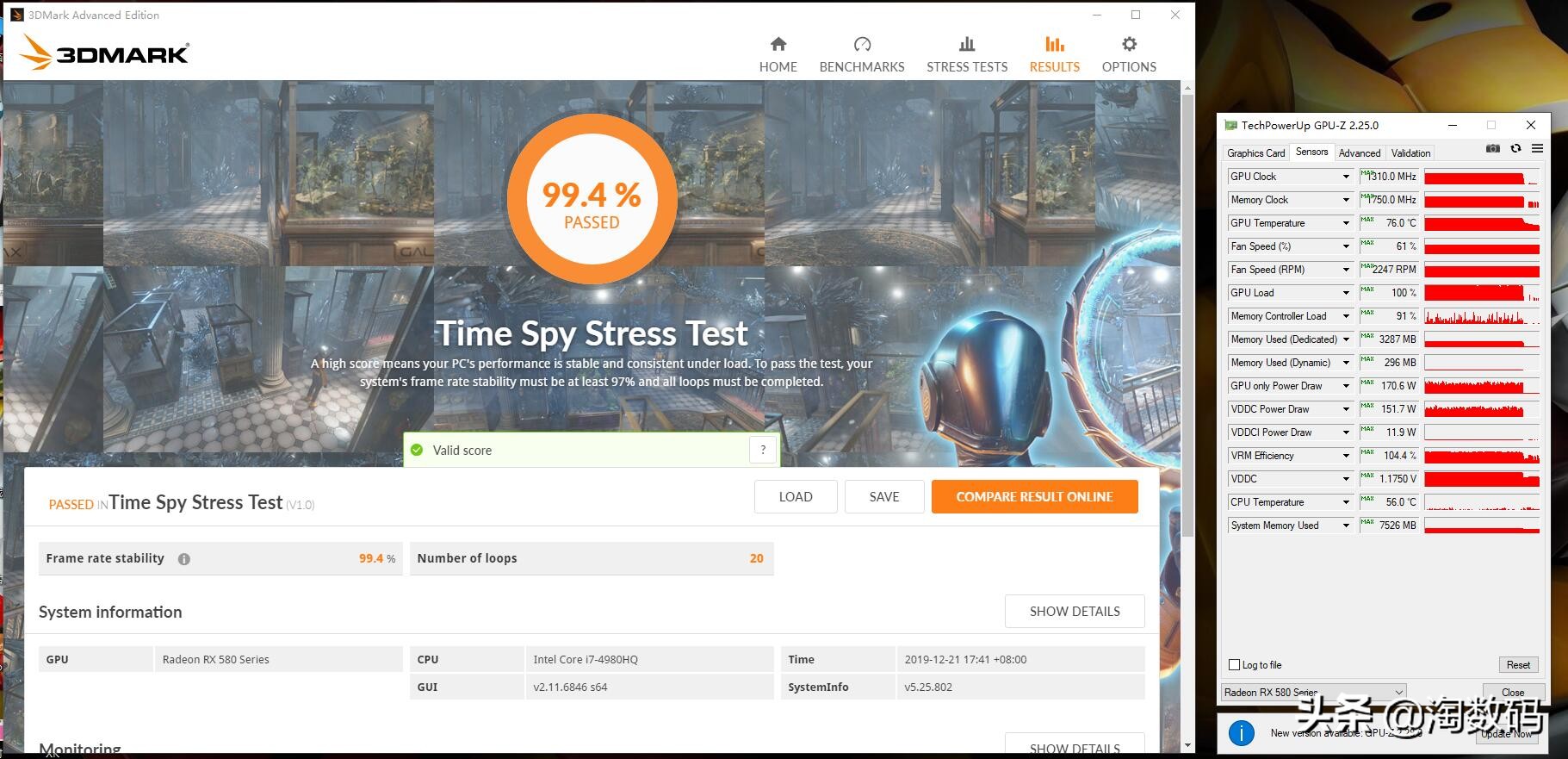Image resolution: width=1568 pixels, height=759 pixels.
Task: Open RESULTS chart icon
Action: pos(1055,44)
